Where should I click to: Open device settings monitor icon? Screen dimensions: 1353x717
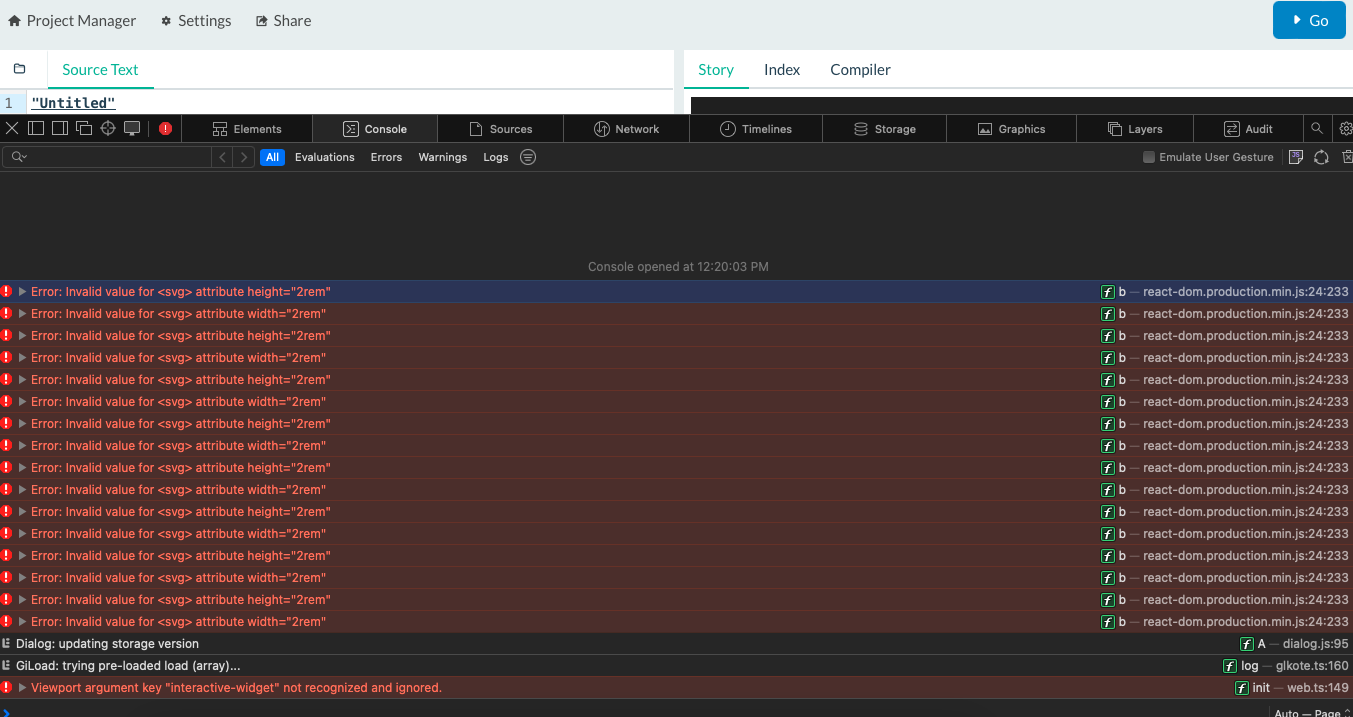(132, 128)
